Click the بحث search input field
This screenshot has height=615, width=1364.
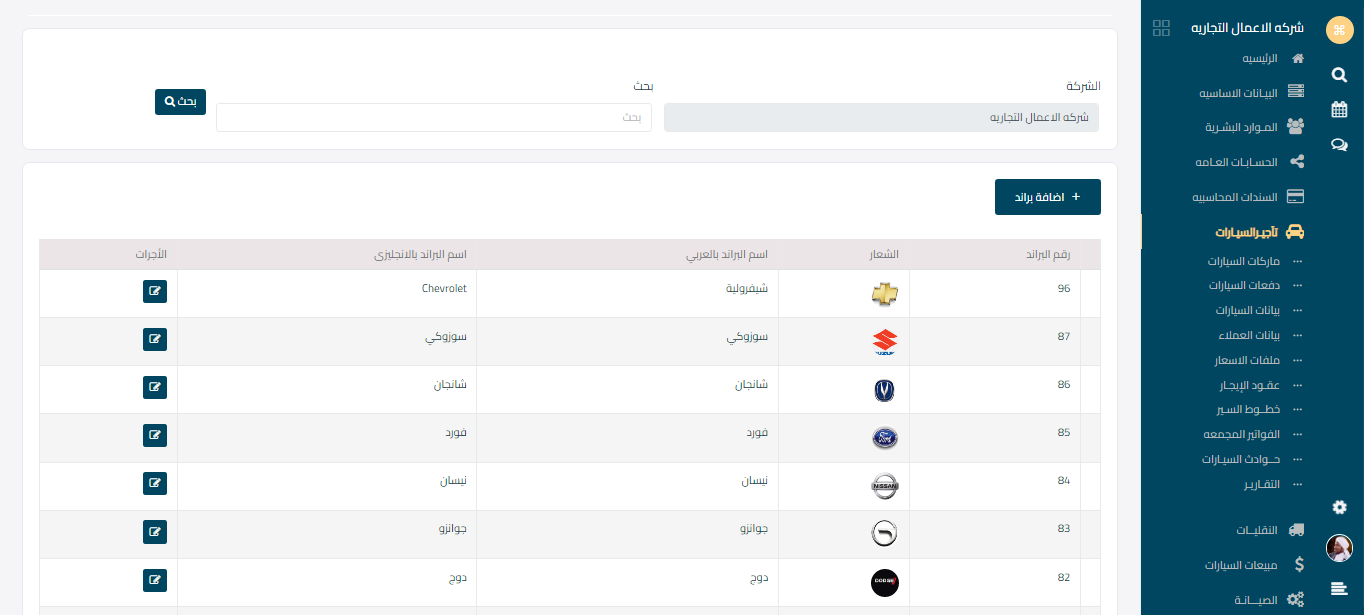pyautogui.click(x=434, y=117)
